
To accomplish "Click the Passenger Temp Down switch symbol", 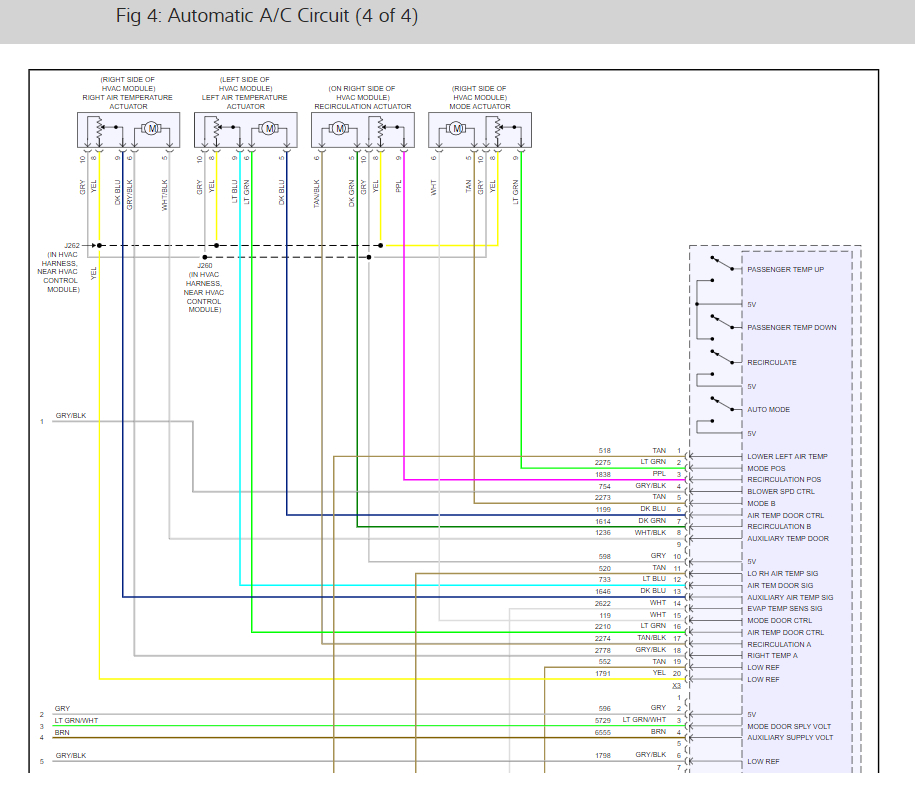I will click(x=722, y=322).
